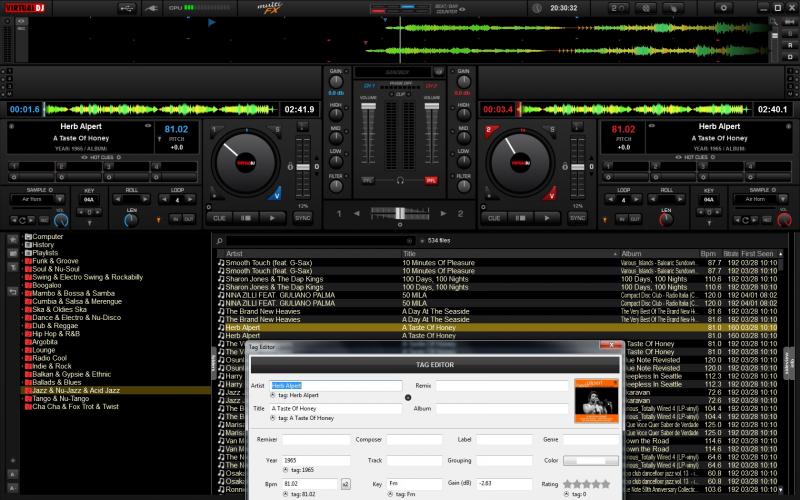Click crossfader left arrow next to 1
The height and width of the screenshot is (500, 800).
tap(357, 213)
